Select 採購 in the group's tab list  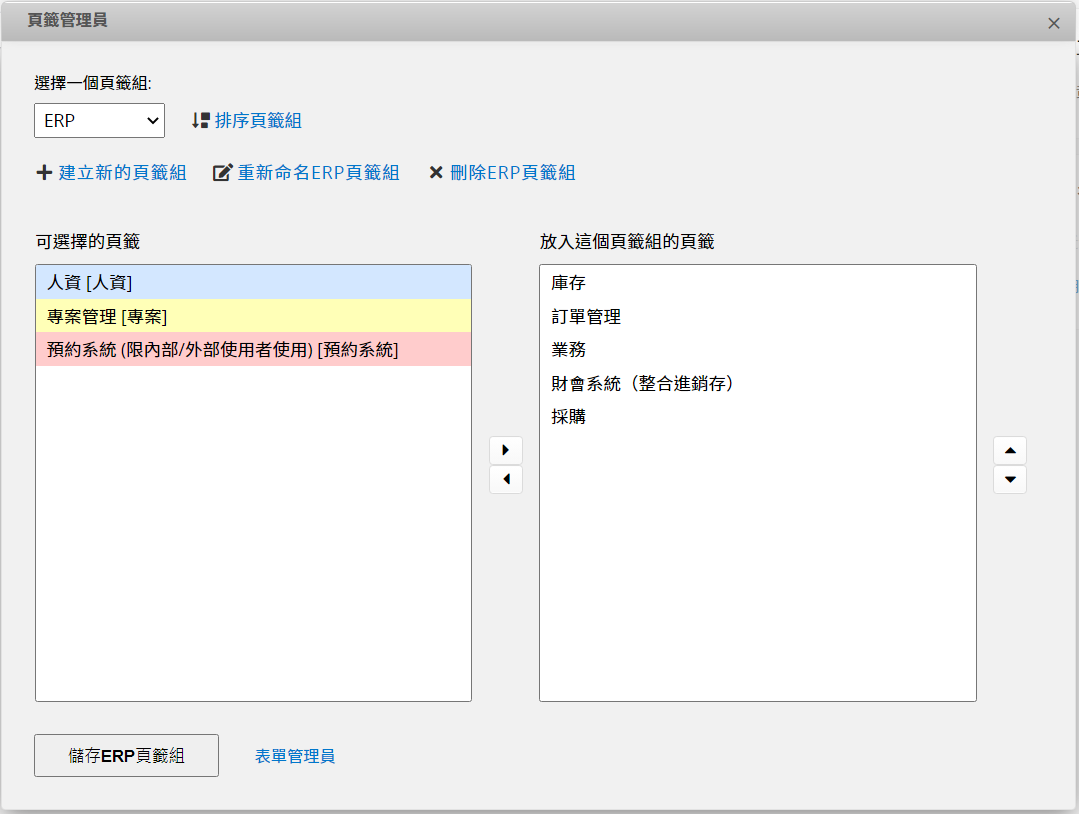758,416
